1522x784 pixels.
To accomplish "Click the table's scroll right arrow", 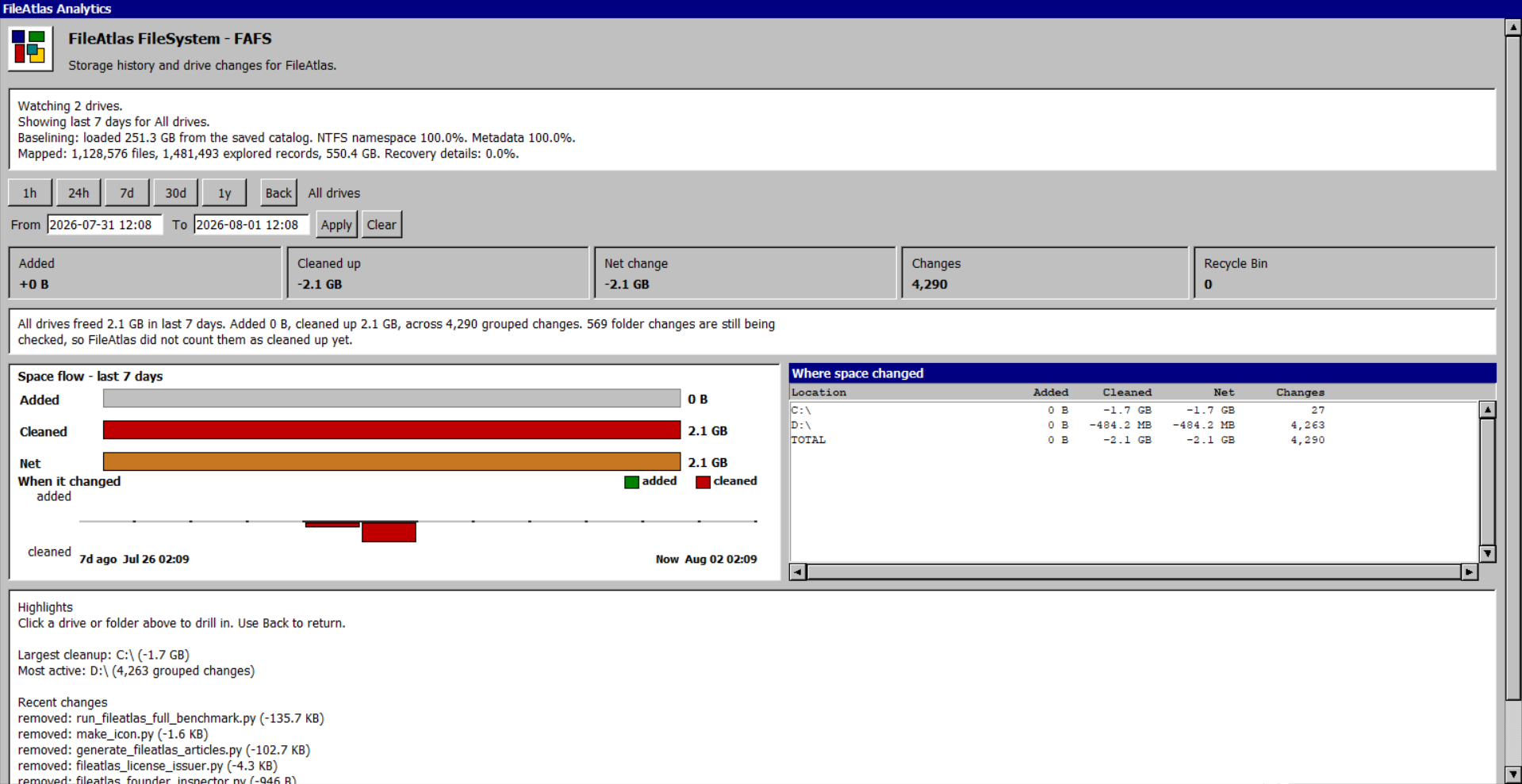I will [x=1470, y=572].
